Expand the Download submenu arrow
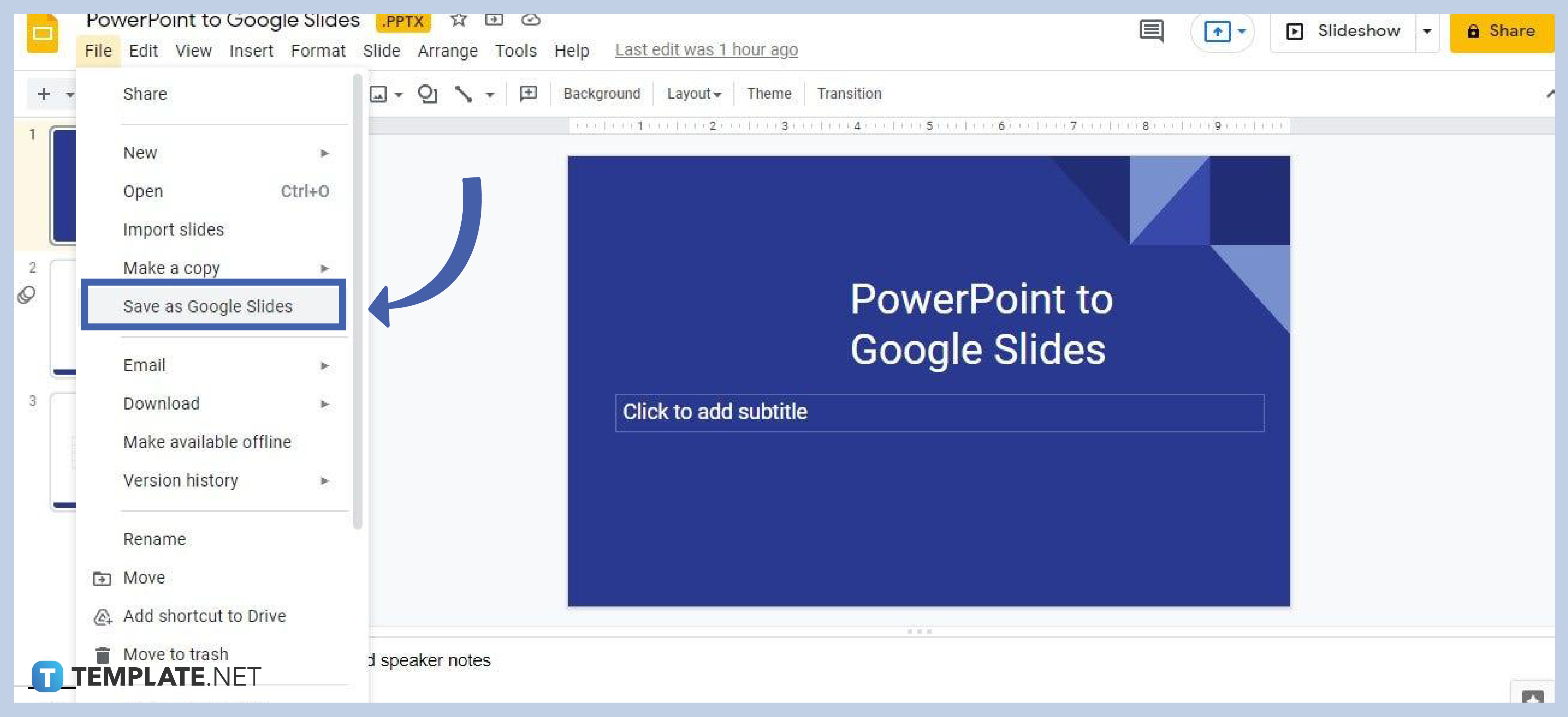 (x=325, y=403)
